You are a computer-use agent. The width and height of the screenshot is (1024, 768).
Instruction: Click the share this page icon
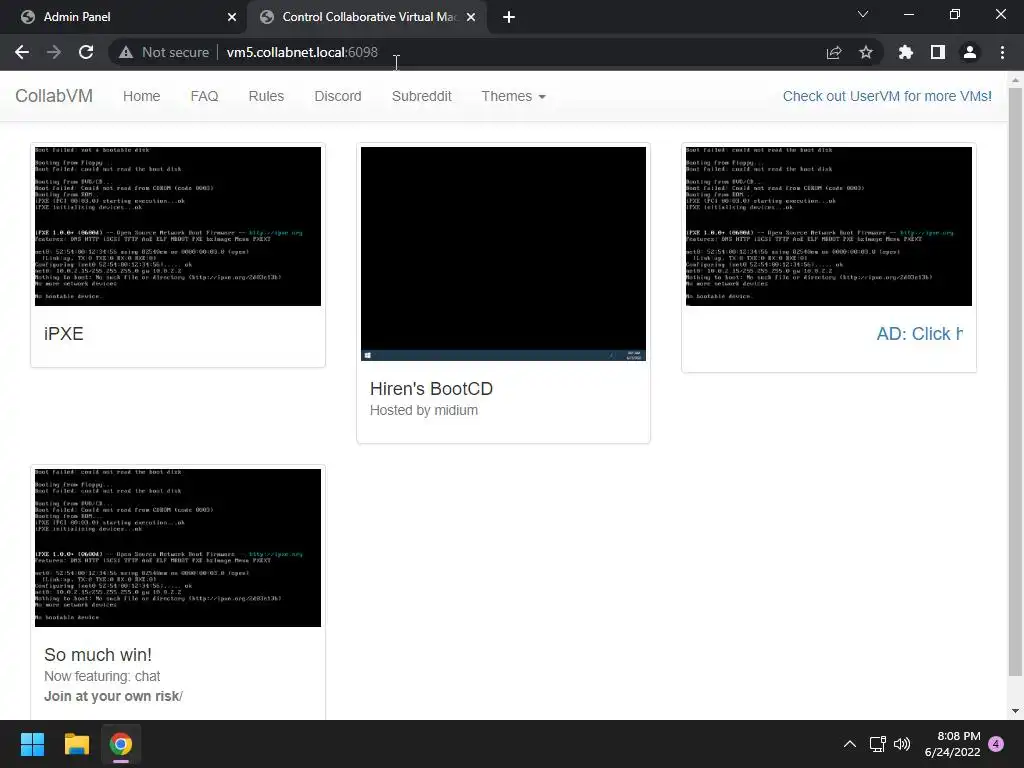pos(834,52)
